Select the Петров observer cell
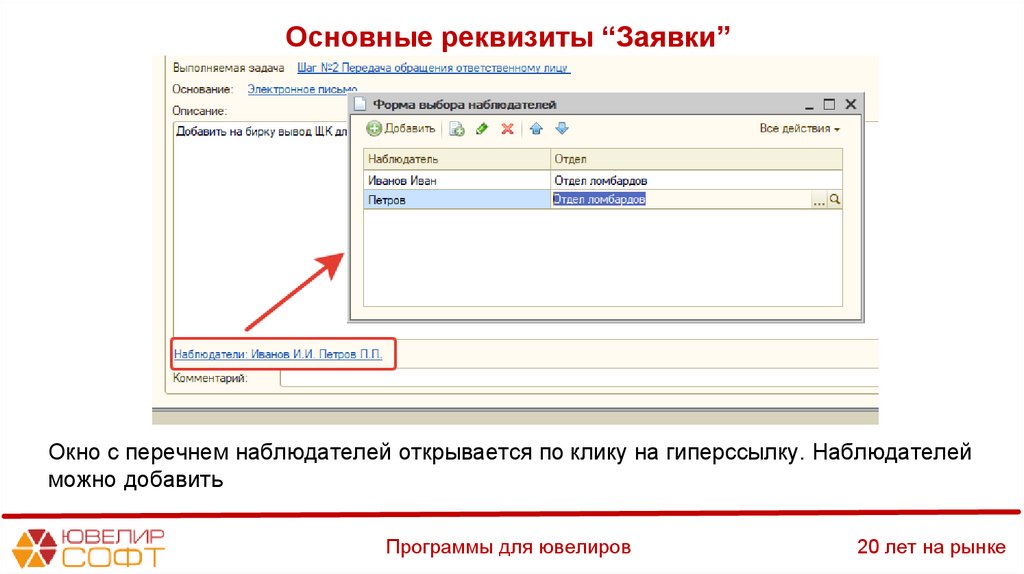This screenshot has height=574, width=1024. [x=456, y=200]
